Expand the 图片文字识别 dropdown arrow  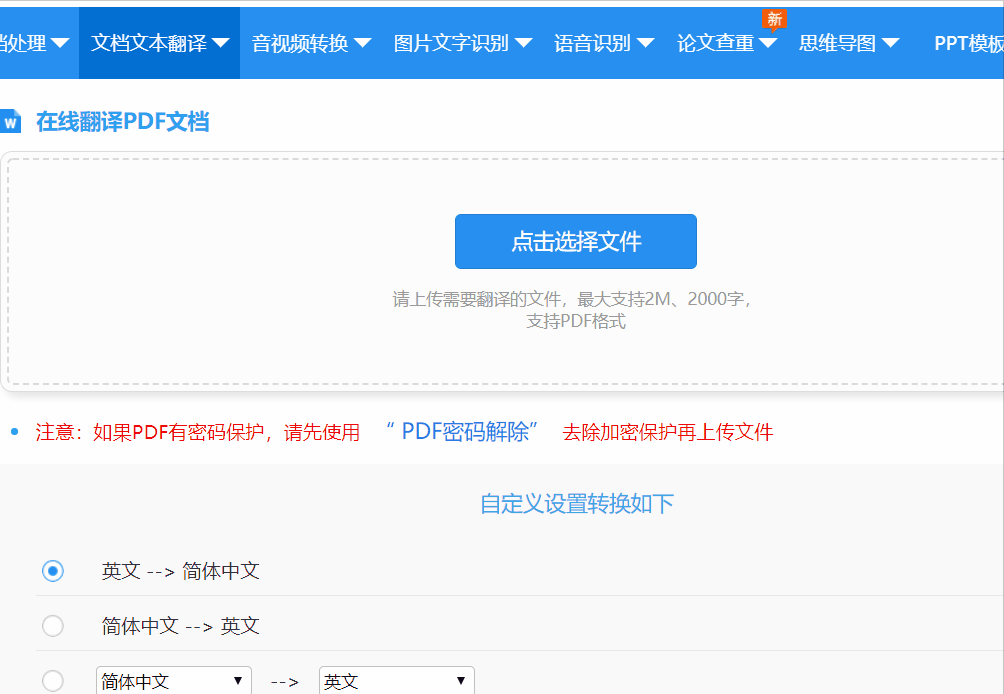click(523, 43)
